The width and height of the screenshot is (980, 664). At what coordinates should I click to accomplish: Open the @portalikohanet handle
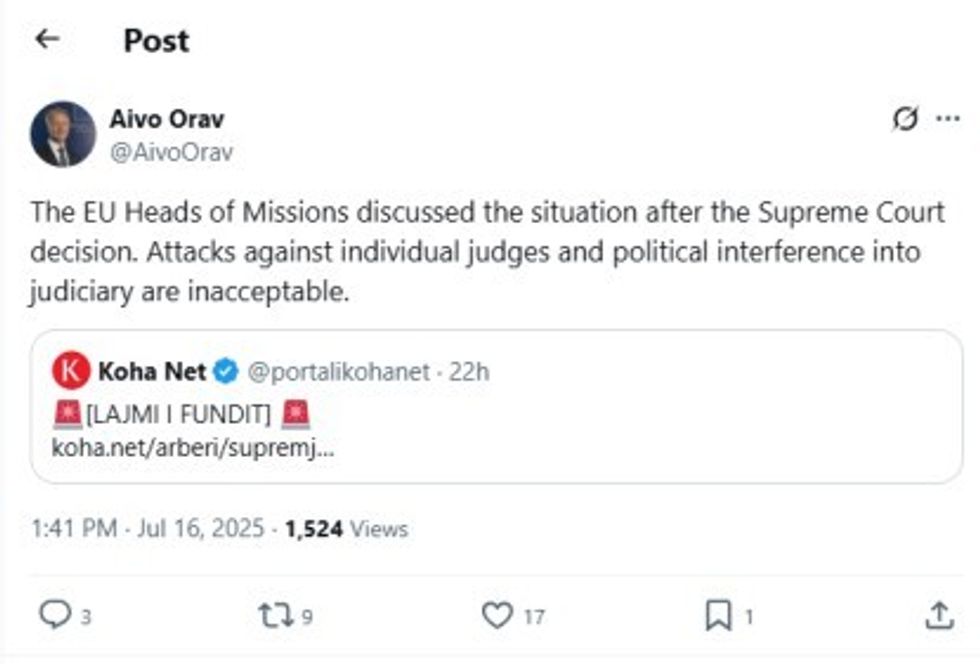coord(338,372)
